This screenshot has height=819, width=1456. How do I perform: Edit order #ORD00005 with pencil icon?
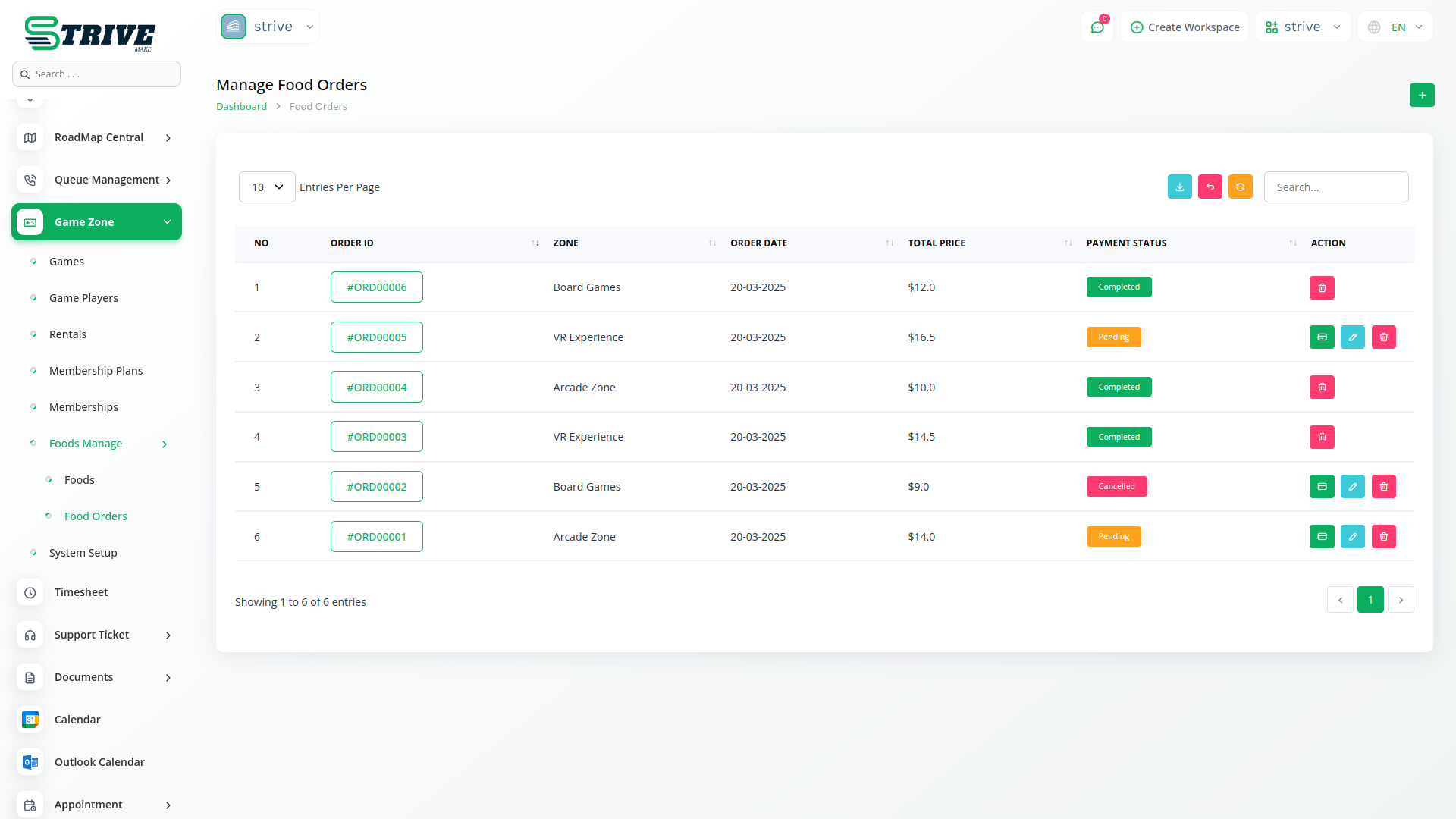(x=1352, y=337)
